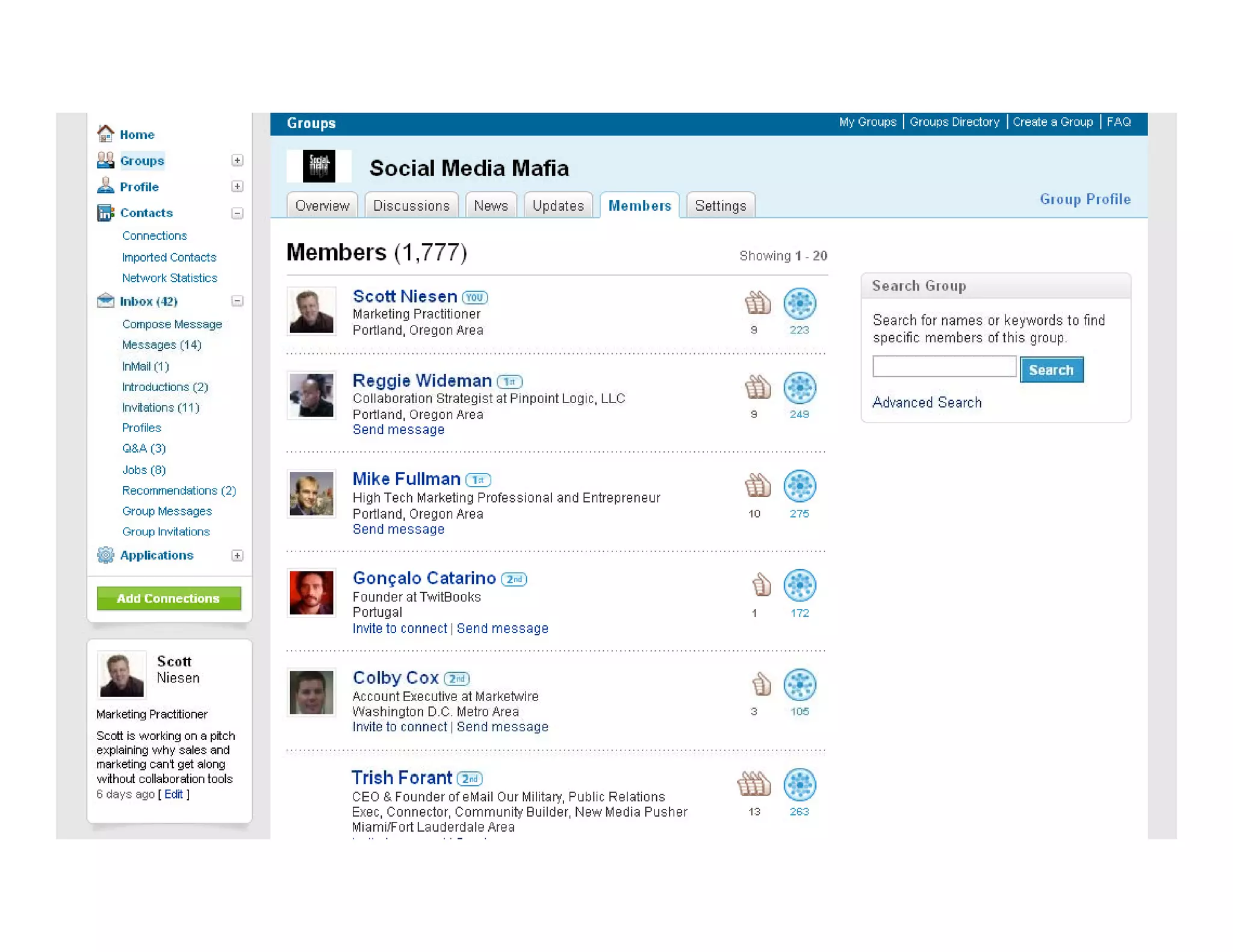Expand the Applications sidebar section

[x=237, y=555]
